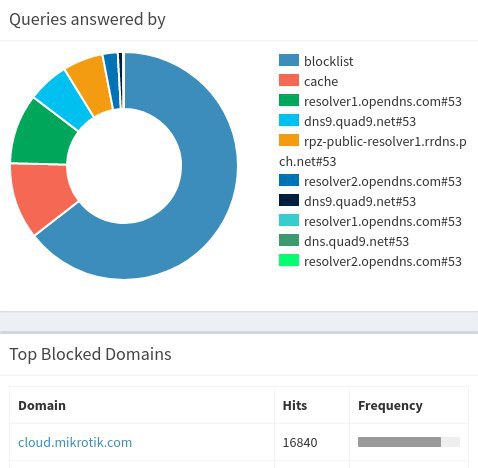The height and width of the screenshot is (468, 478).
Task: Click blue resolver2.opendns.com#53 legend swatch
Action: pos(289,180)
